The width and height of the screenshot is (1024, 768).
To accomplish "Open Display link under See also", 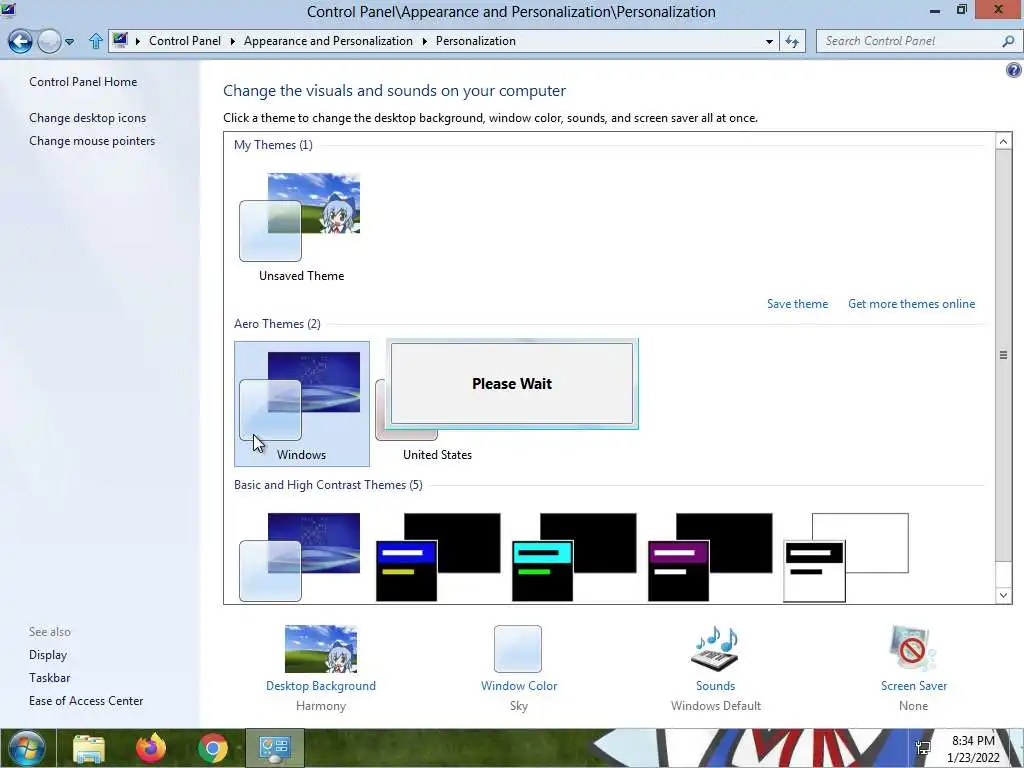I will [48, 655].
